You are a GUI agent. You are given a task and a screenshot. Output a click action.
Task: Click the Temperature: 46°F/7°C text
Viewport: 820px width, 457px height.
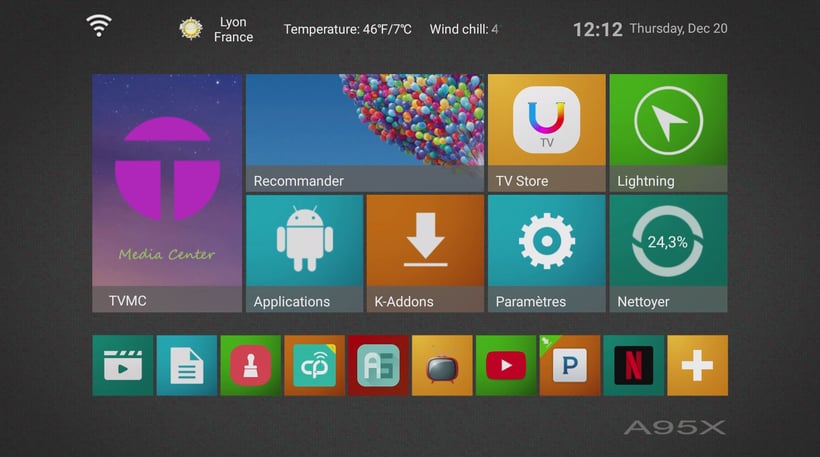[x=347, y=29]
